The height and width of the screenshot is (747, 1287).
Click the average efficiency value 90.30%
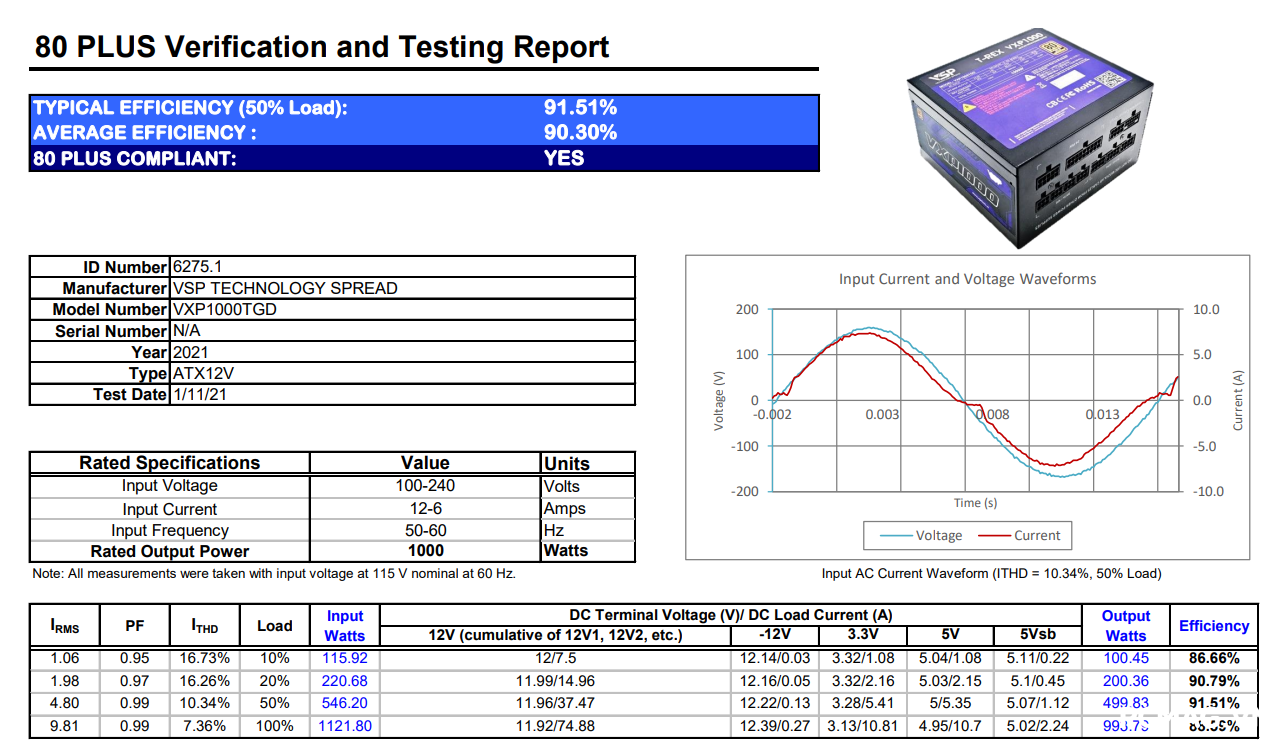pyautogui.click(x=580, y=132)
